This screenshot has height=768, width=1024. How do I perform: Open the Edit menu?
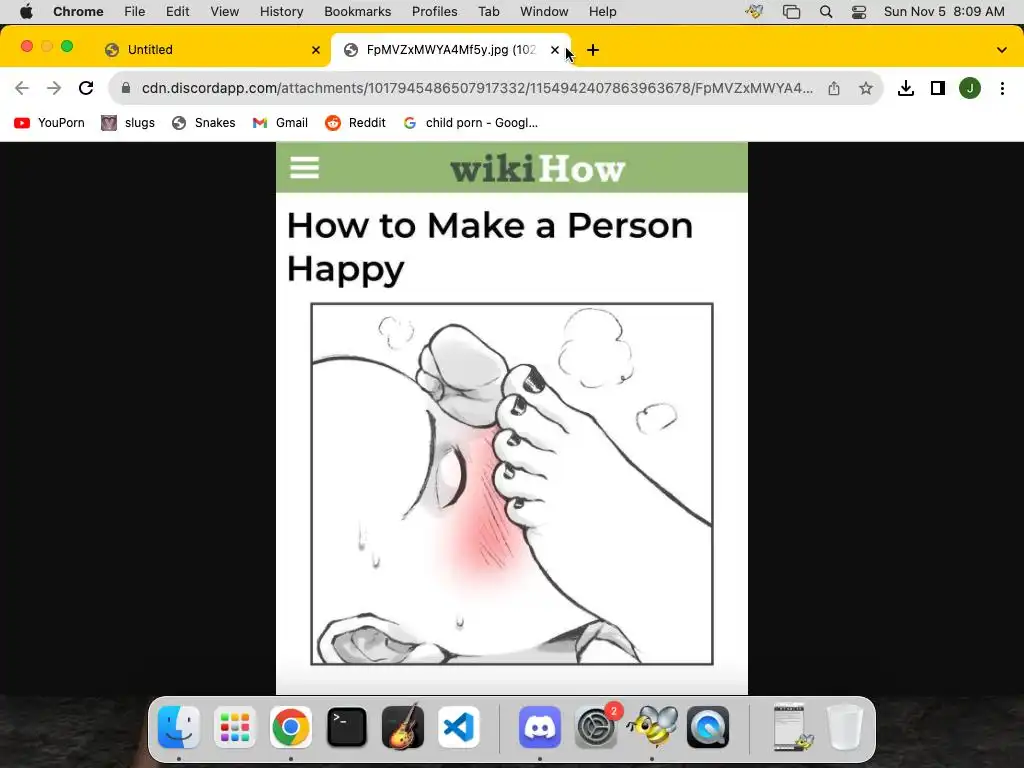[x=177, y=12]
